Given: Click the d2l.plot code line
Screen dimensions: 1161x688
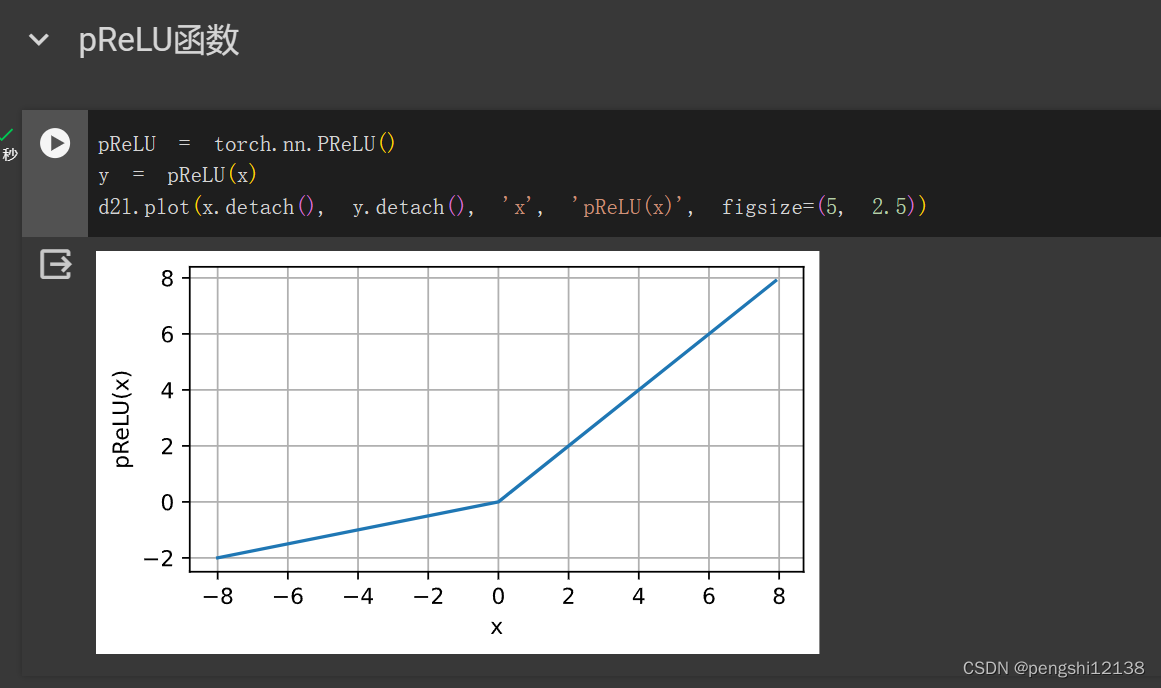Looking at the screenshot, I should point(512,207).
